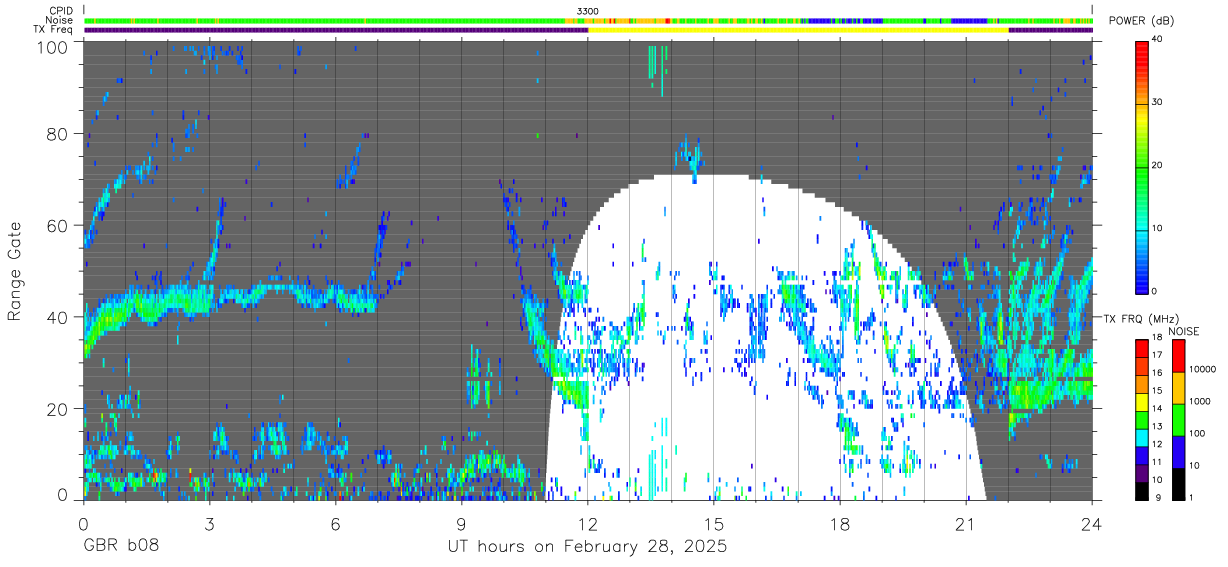Click the black 9 MHz swatch in TX FRQ legend
Viewport: 1228px width, 567px height.
pos(1142,489)
